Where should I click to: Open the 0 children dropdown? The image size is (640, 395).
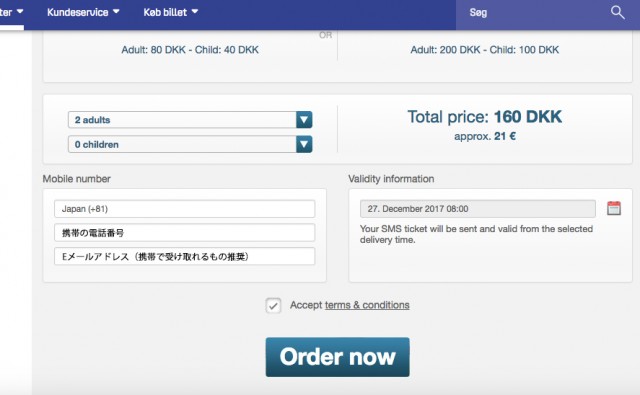pyautogui.click(x=190, y=144)
